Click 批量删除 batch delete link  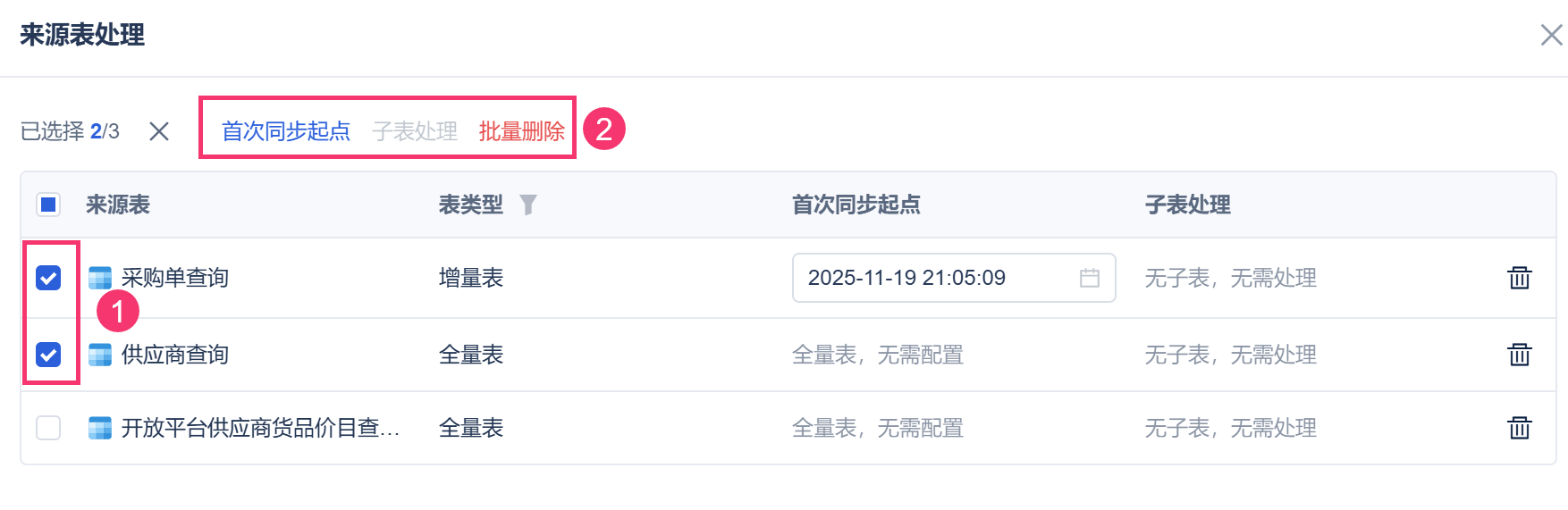(x=521, y=131)
